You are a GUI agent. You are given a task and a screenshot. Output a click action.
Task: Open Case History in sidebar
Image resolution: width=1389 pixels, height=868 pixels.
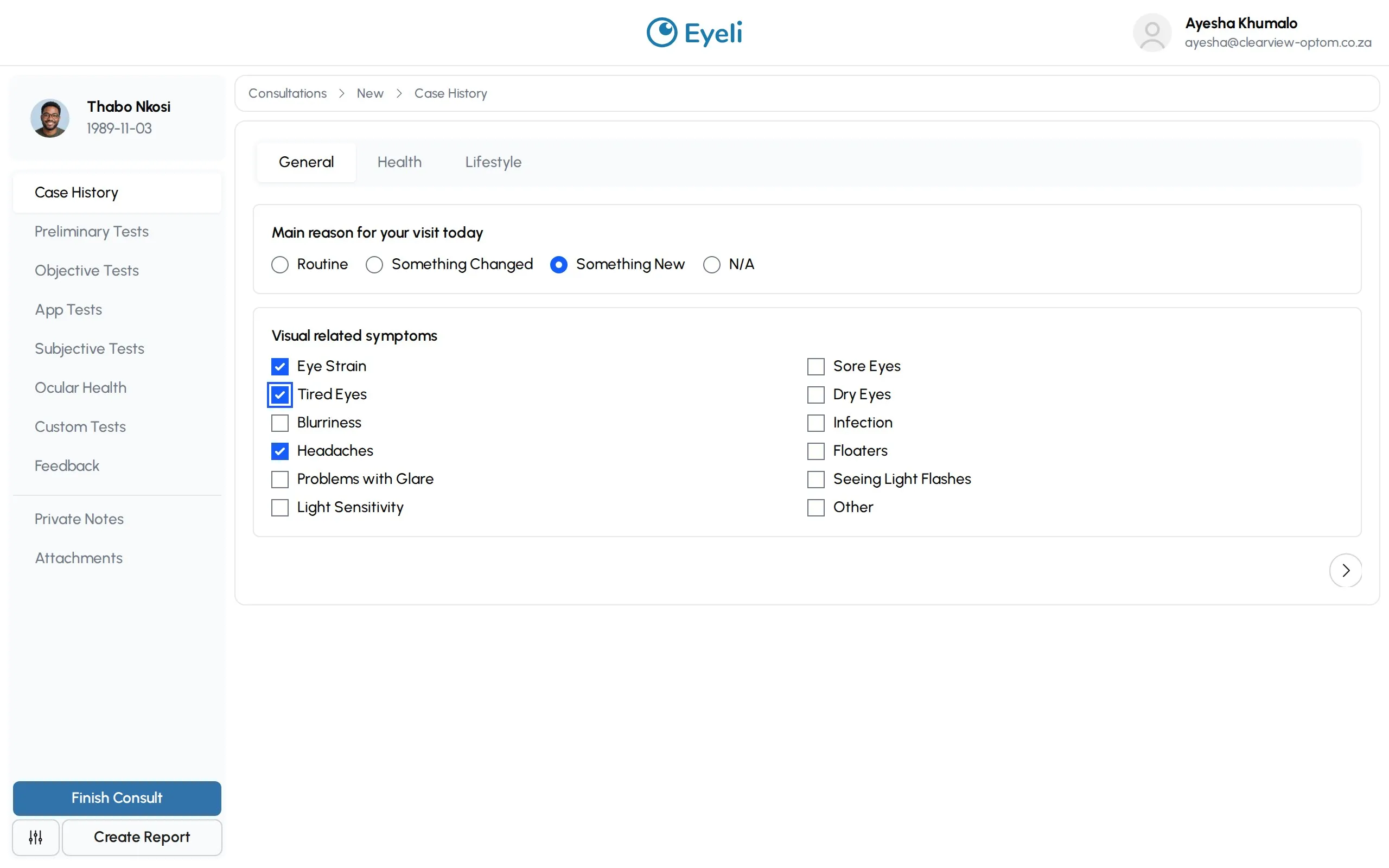[x=117, y=192]
